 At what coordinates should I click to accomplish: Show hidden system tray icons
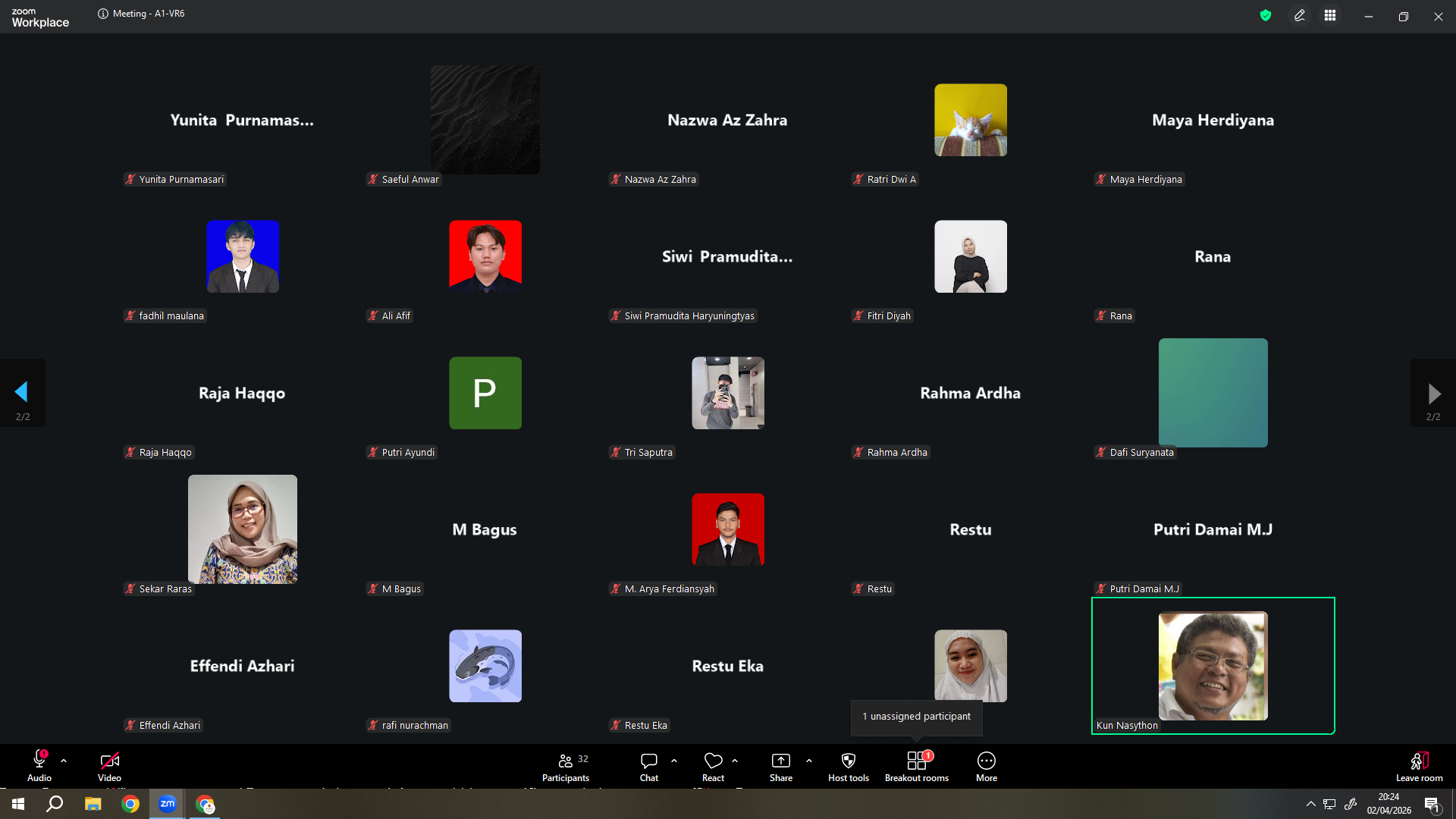(1310, 804)
